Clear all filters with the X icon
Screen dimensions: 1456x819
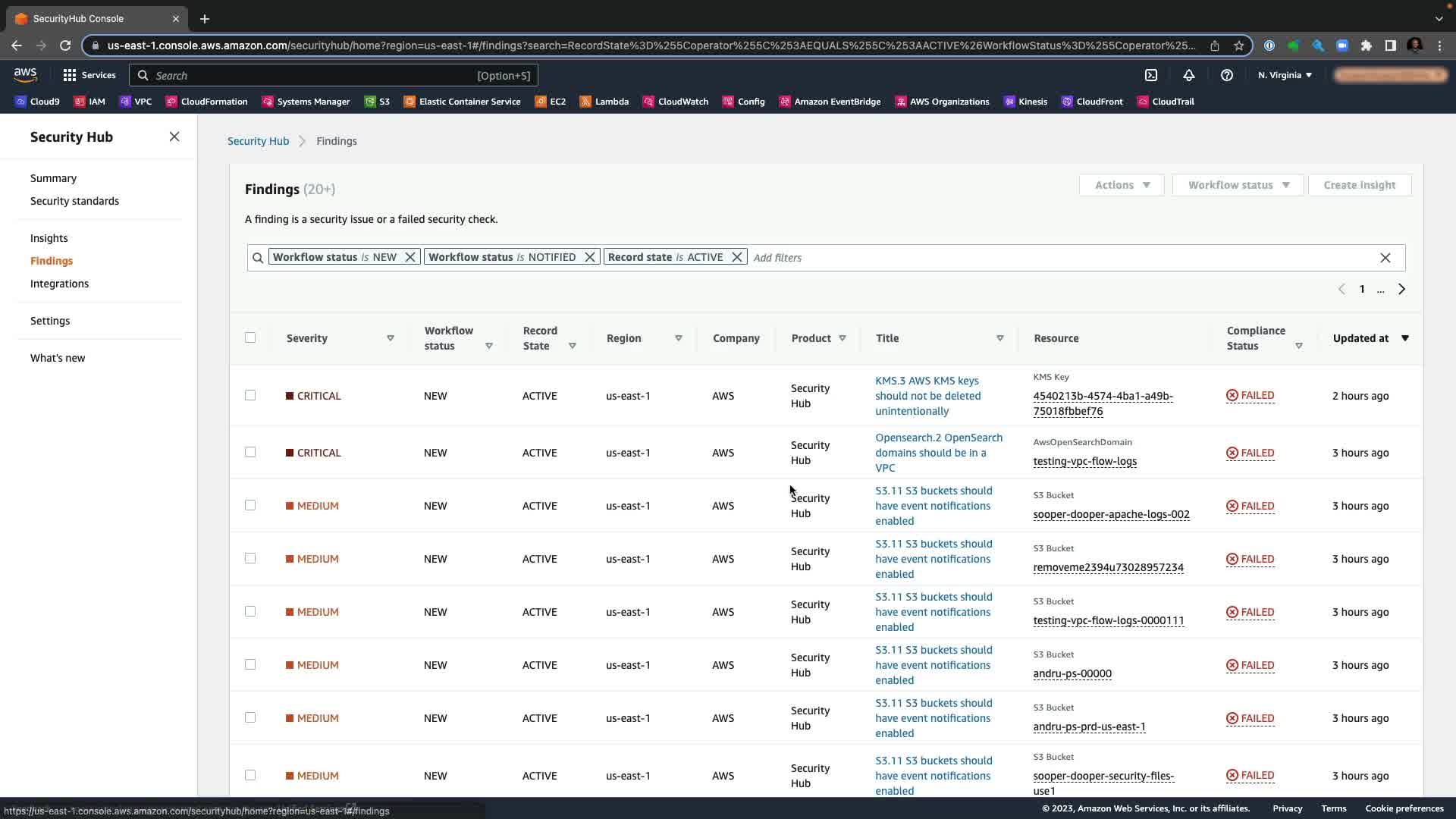[x=1385, y=258]
